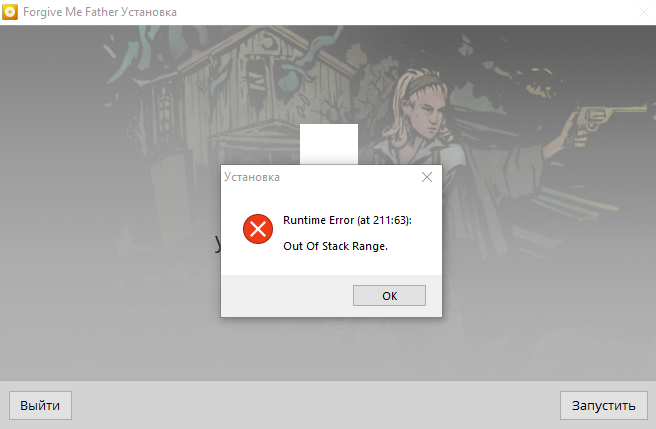Click the installer disc icon in title bar
Viewport: 656px width, 429px height.
point(10,12)
